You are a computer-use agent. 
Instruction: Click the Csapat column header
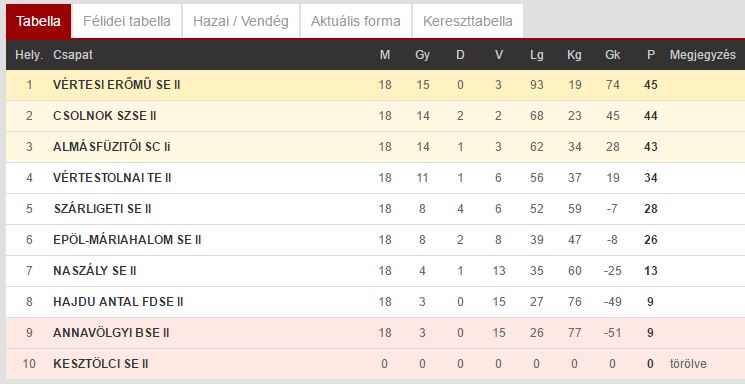pos(73,55)
